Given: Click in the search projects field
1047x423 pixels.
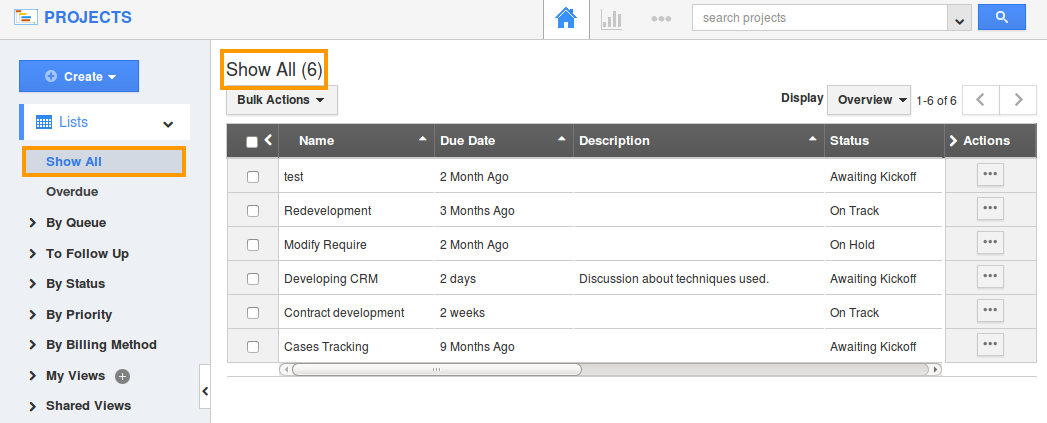Looking at the screenshot, I should tap(820, 18).
